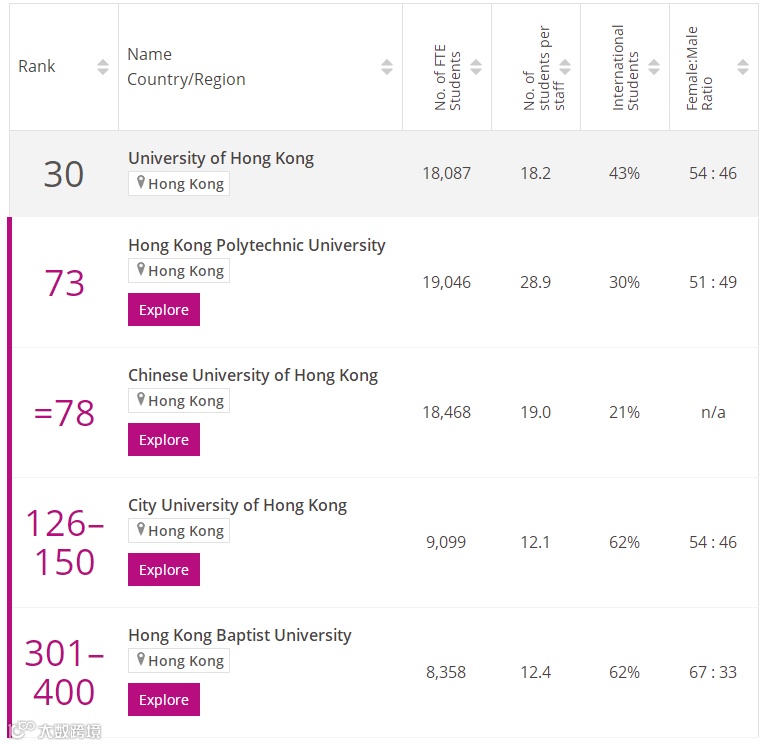This screenshot has width=768, height=746.
Task: Open City University of Hong Kong link
Action: coord(237,505)
